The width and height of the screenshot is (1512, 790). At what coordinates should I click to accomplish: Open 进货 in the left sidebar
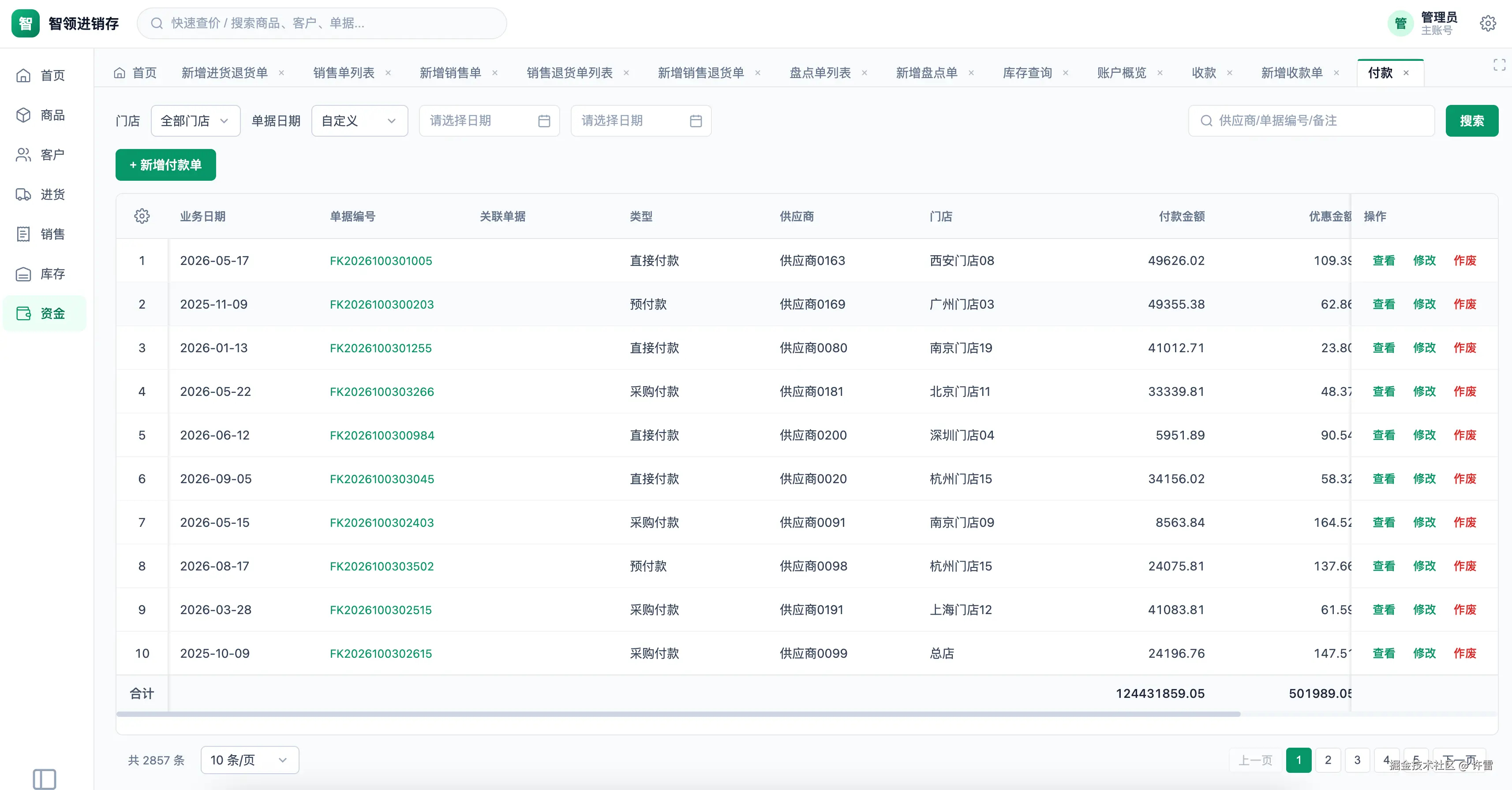tap(45, 194)
